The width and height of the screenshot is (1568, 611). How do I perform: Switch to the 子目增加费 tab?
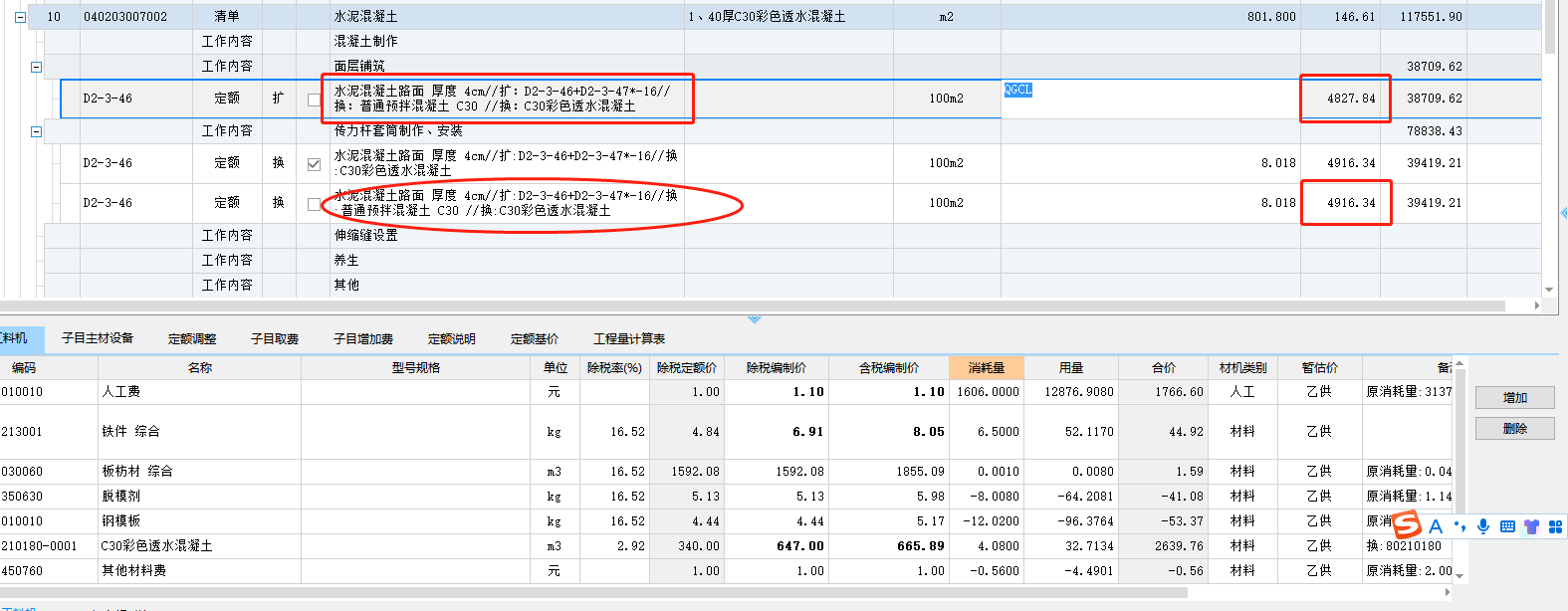click(363, 338)
